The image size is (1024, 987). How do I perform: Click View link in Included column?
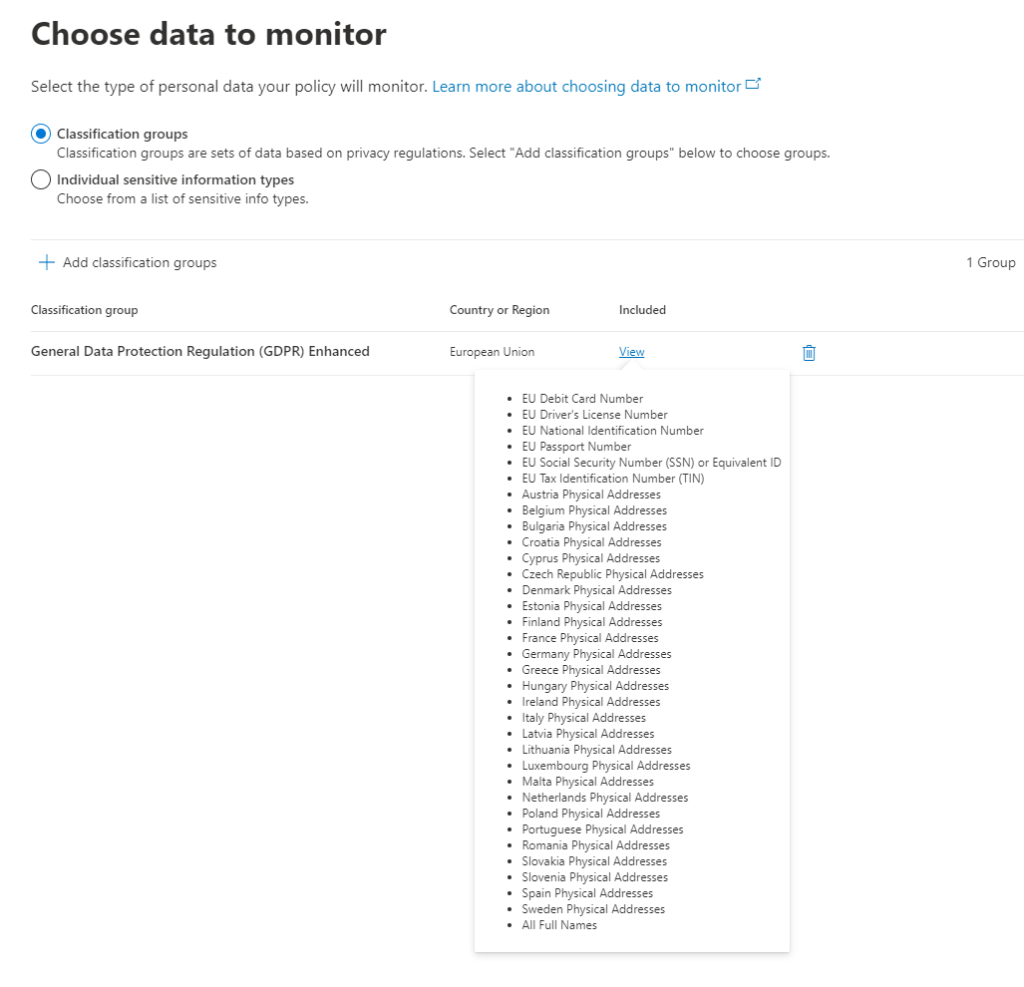[631, 352]
